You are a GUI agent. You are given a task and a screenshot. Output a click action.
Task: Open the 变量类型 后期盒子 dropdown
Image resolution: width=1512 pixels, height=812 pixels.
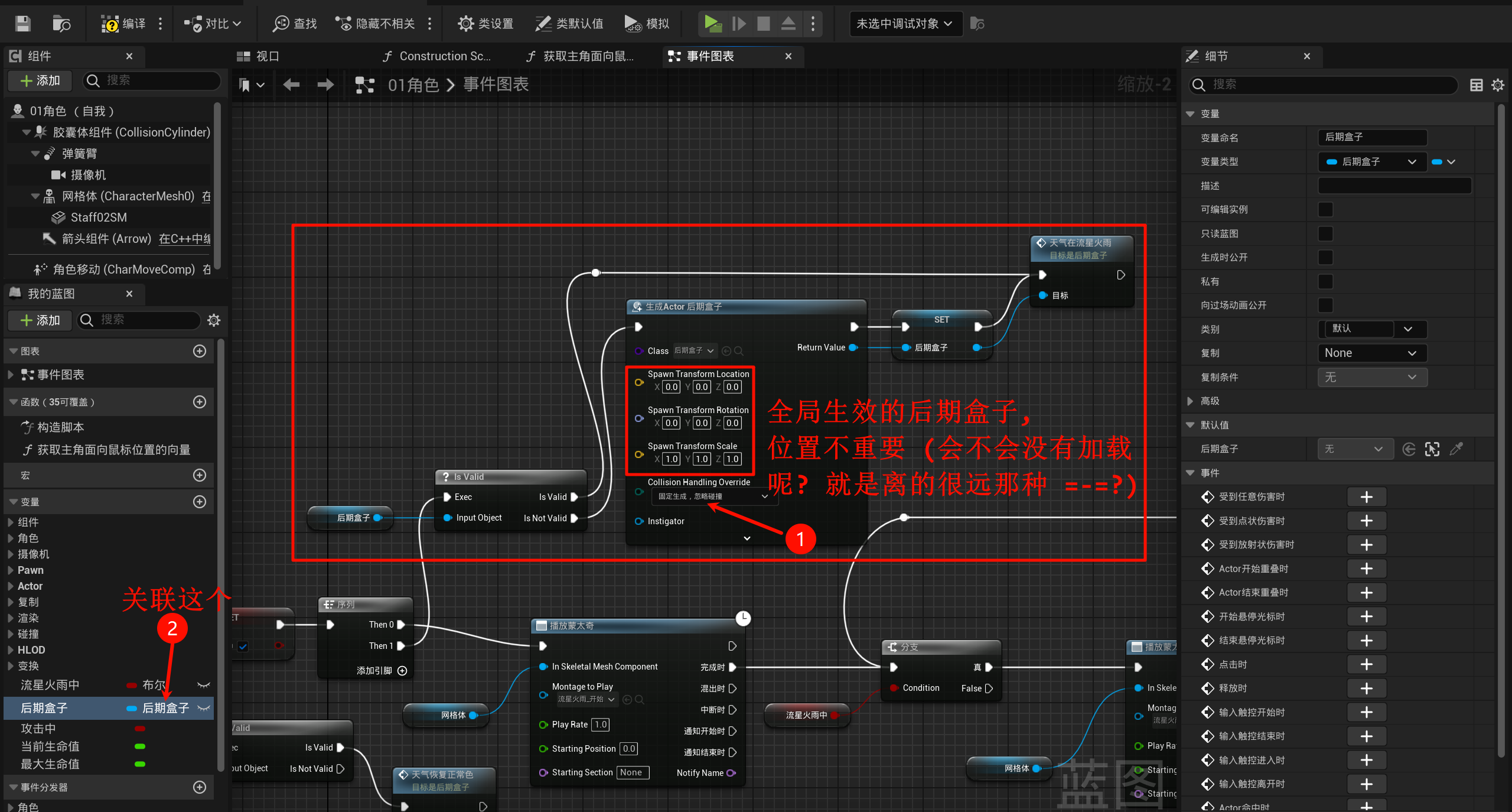1371,162
